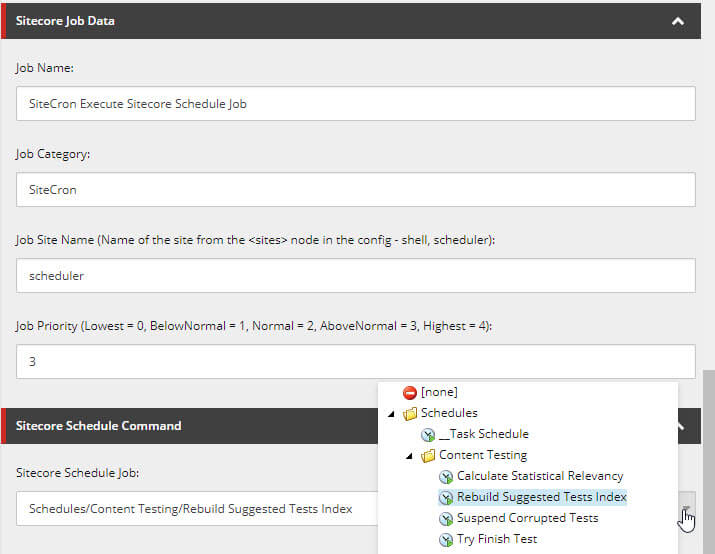715x554 pixels.
Task: Collapse the Sitecore Job Data section chevron
Action: (x=678, y=21)
